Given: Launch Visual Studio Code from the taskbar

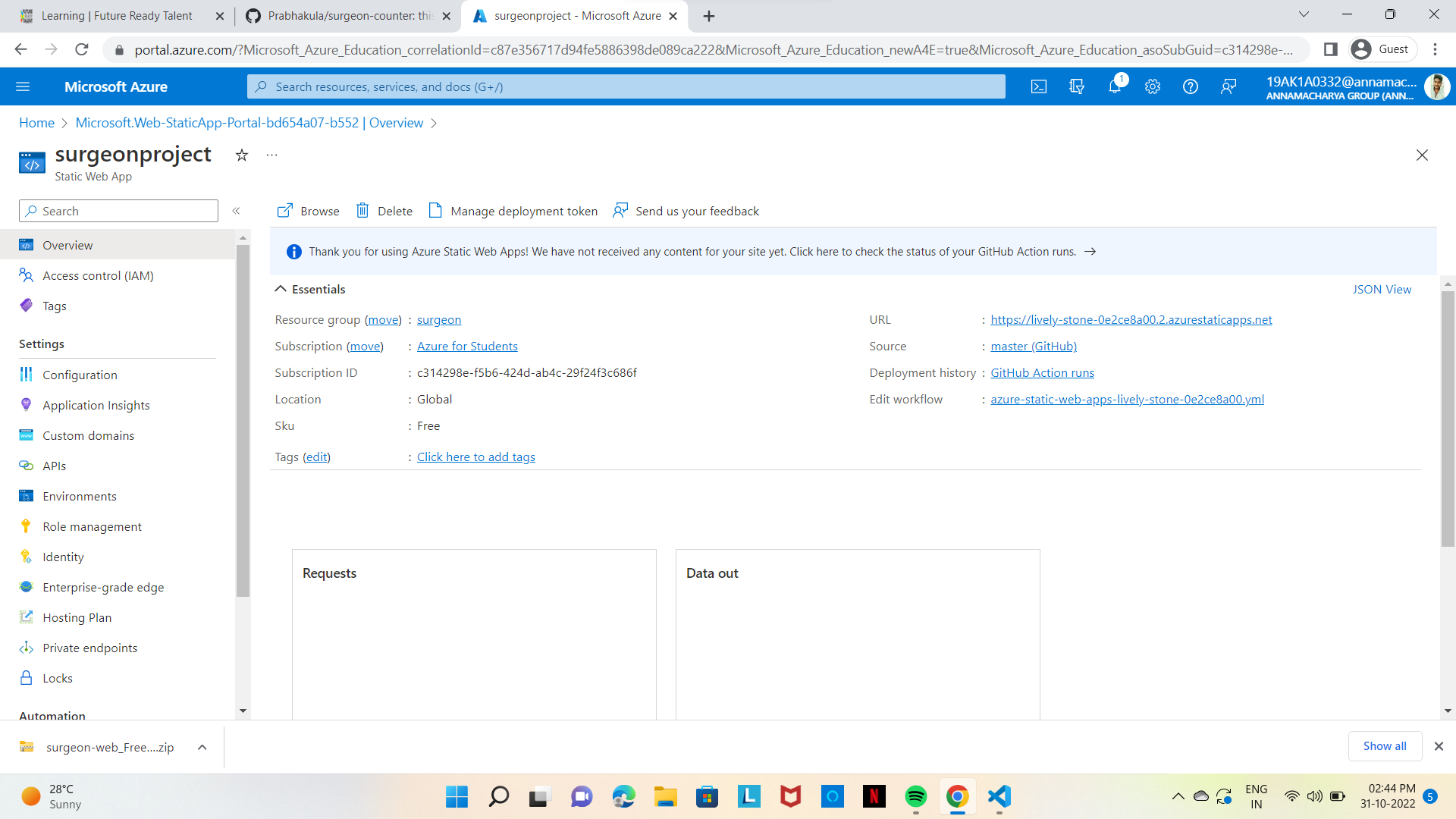Looking at the screenshot, I should (999, 797).
